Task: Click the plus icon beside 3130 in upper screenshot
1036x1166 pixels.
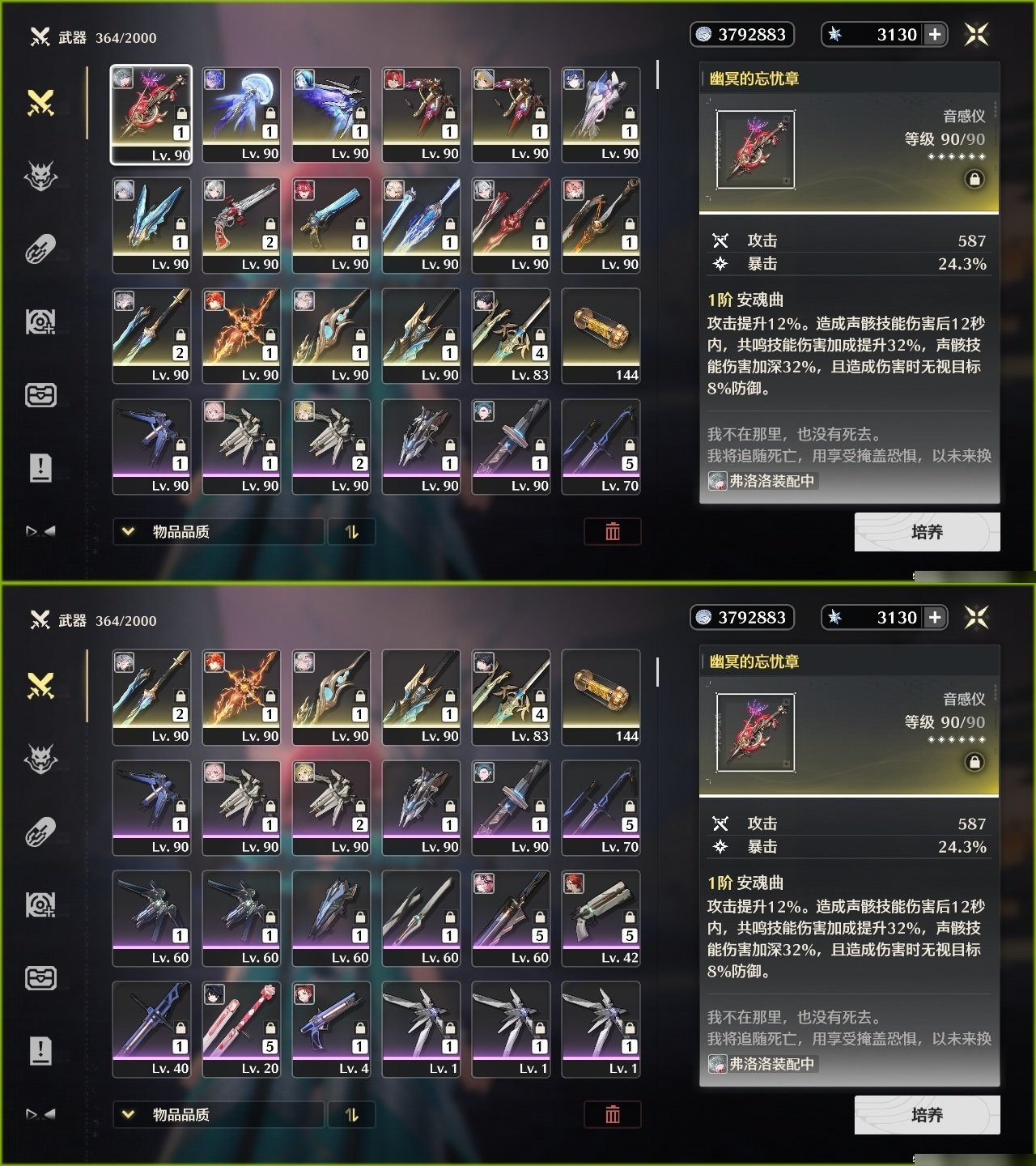Action: click(x=935, y=34)
